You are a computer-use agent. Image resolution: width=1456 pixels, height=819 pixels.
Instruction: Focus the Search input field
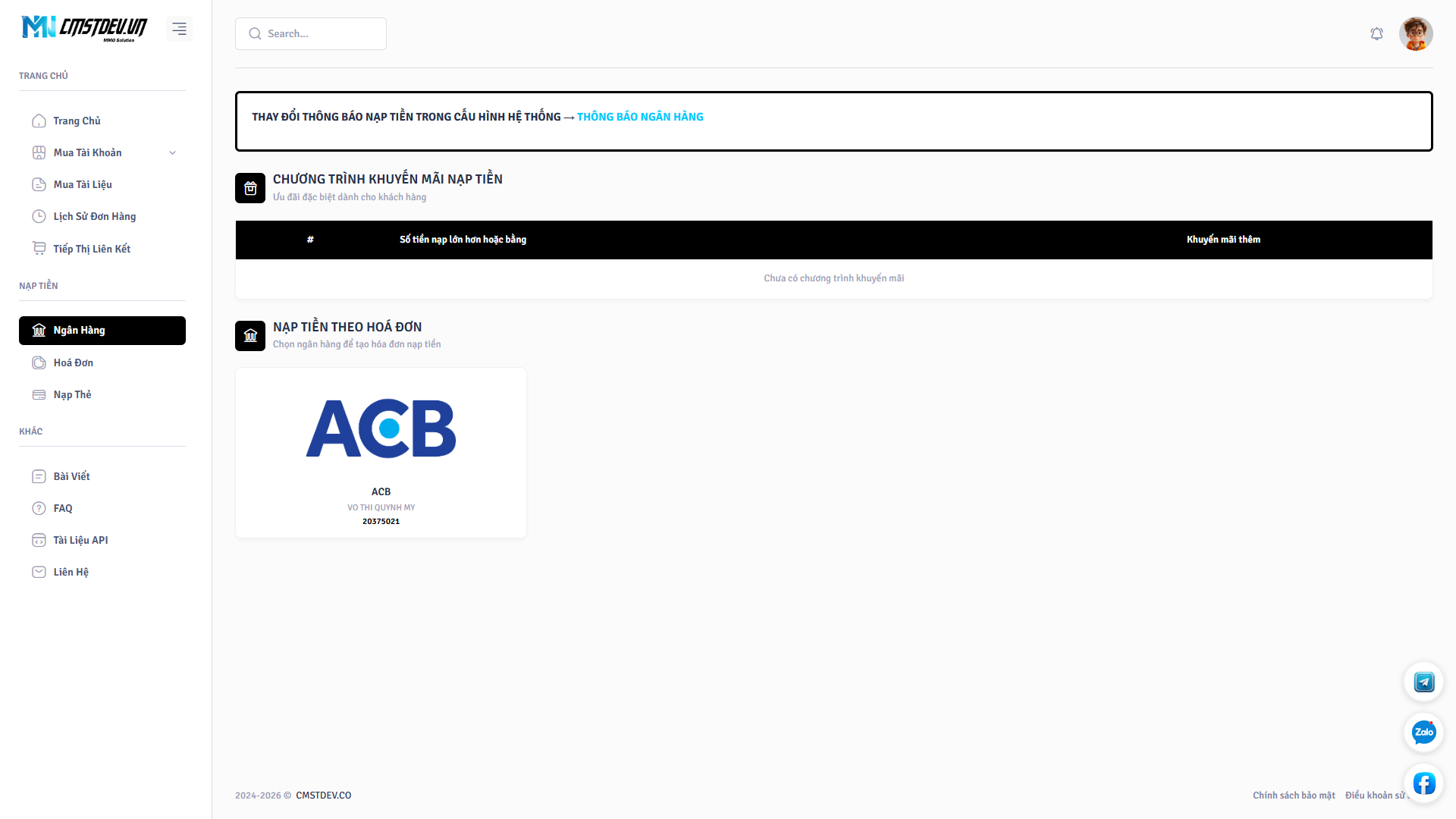click(322, 34)
